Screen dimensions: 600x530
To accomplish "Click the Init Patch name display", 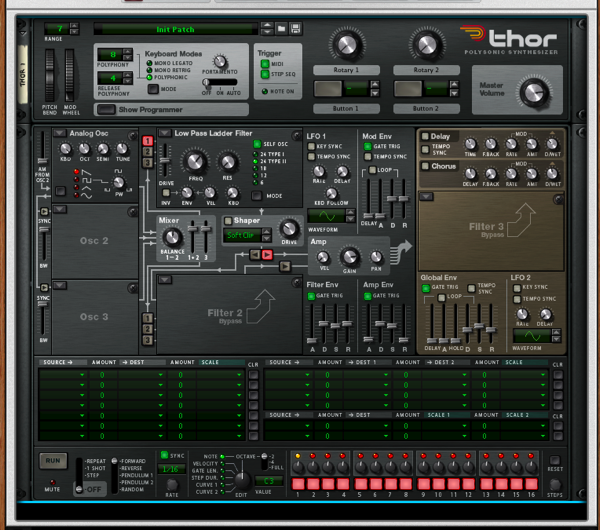I will click(x=176, y=29).
